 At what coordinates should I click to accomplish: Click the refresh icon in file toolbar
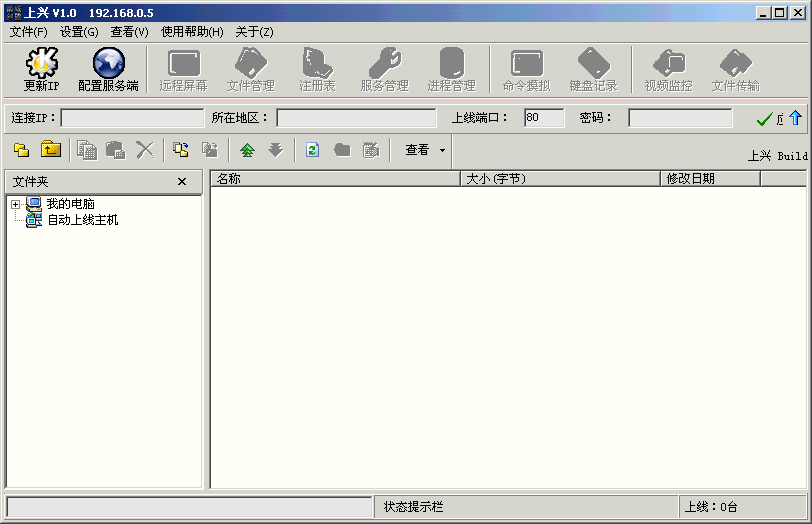[312, 150]
